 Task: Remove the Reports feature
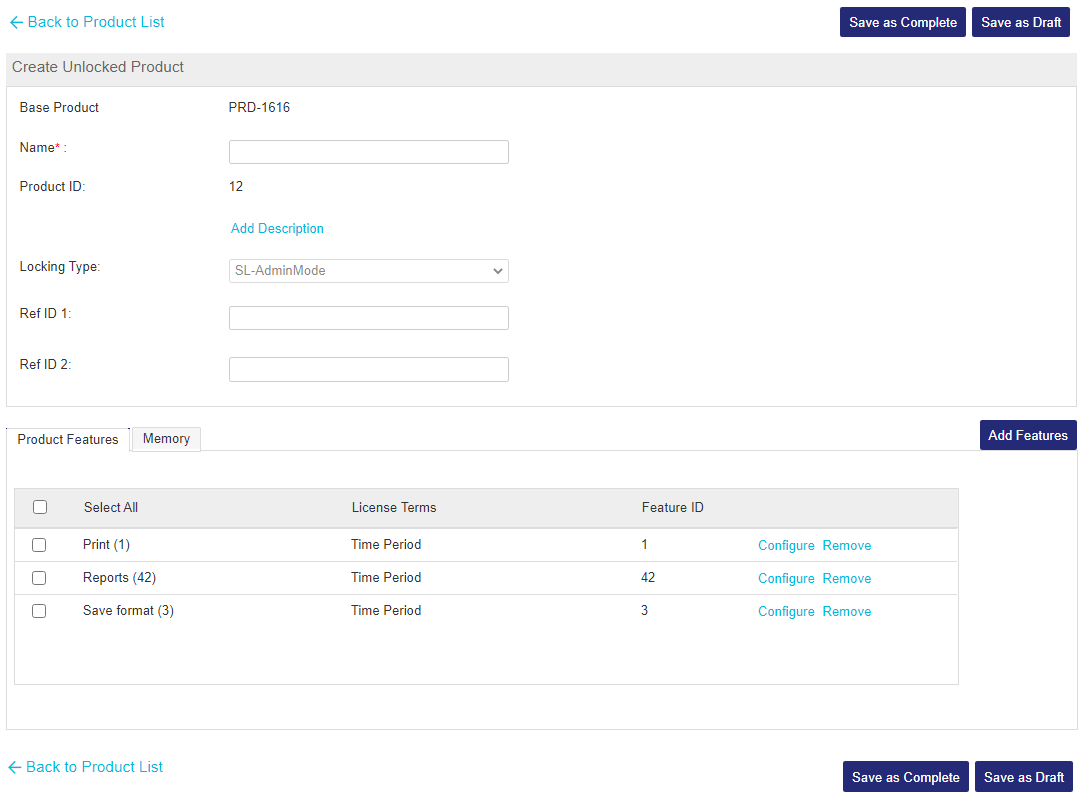(x=846, y=579)
